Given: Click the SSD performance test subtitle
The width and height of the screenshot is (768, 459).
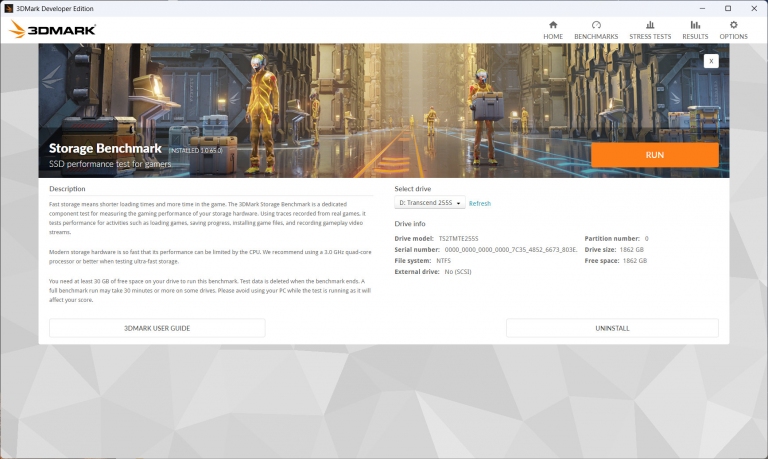Looking at the screenshot, I should coord(110,164).
